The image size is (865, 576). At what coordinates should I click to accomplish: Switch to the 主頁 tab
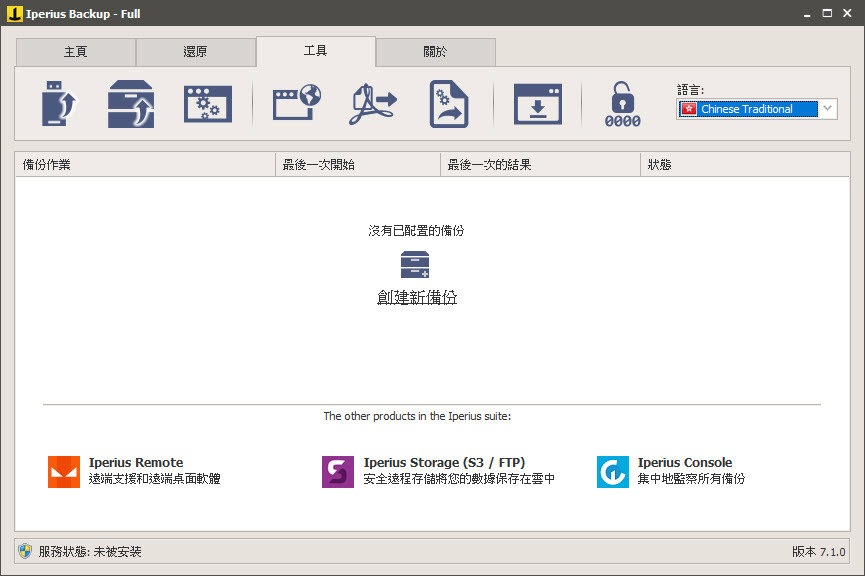pos(75,52)
